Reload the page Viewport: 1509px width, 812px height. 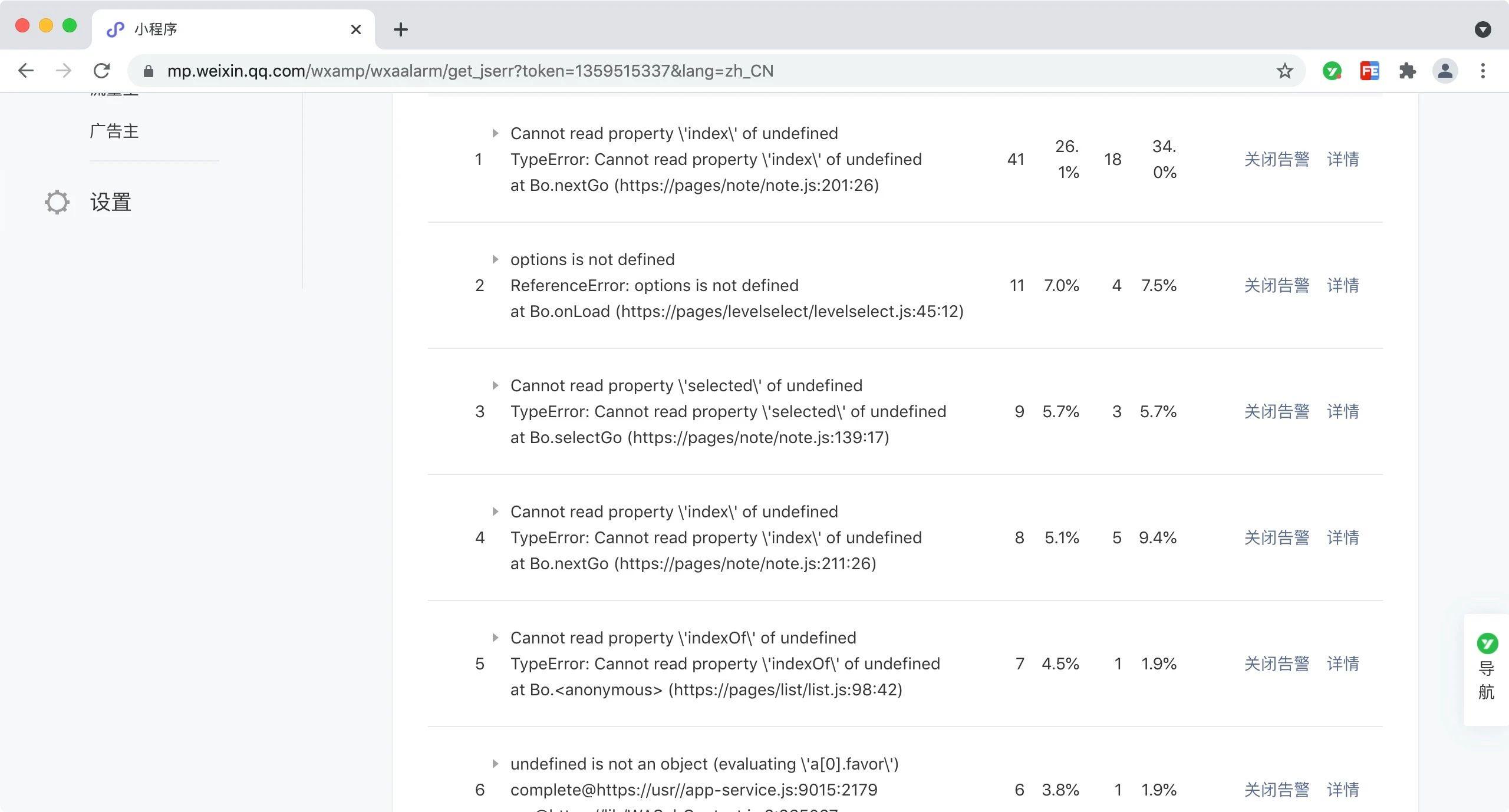[x=101, y=71]
